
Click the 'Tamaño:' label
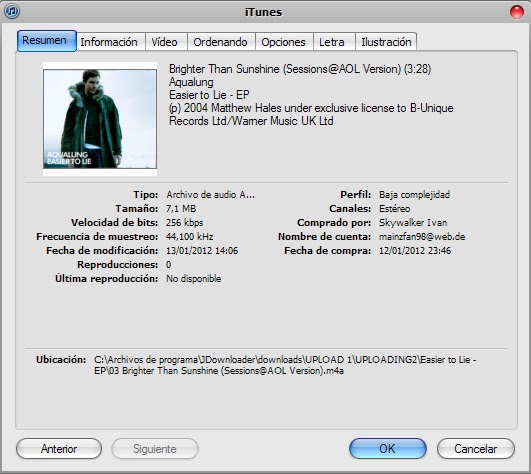[137, 209]
